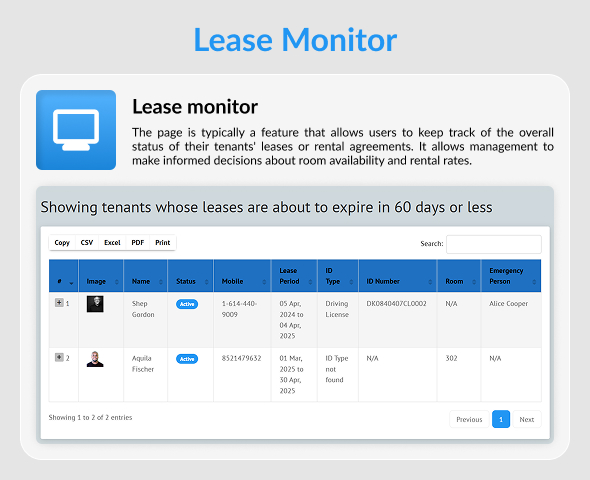Export the table as CSV
The image size is (590, 480).
coord(87,243)
